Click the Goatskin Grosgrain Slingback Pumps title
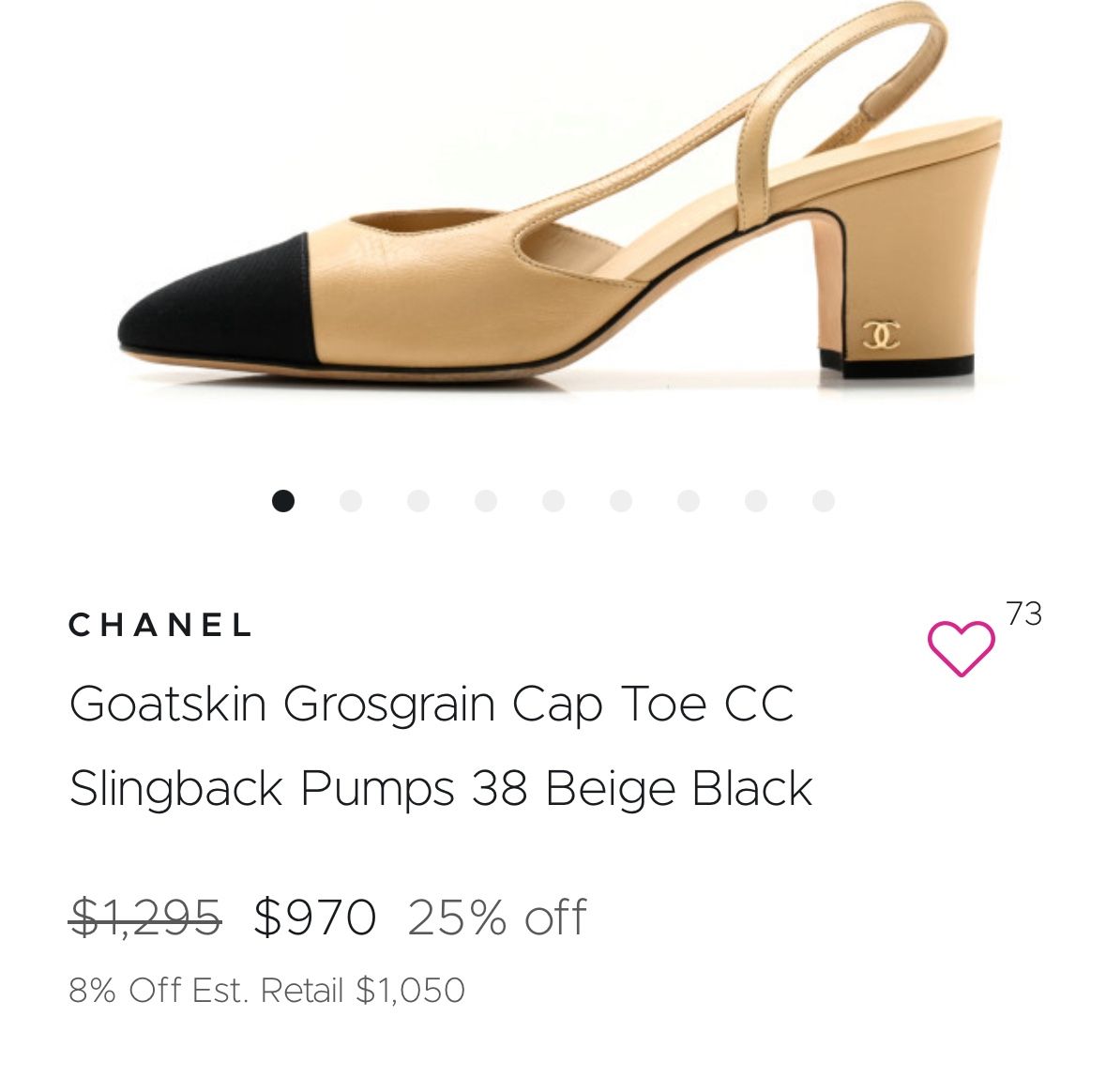Screen dimensions: 1106x1092 click(440, 746)
